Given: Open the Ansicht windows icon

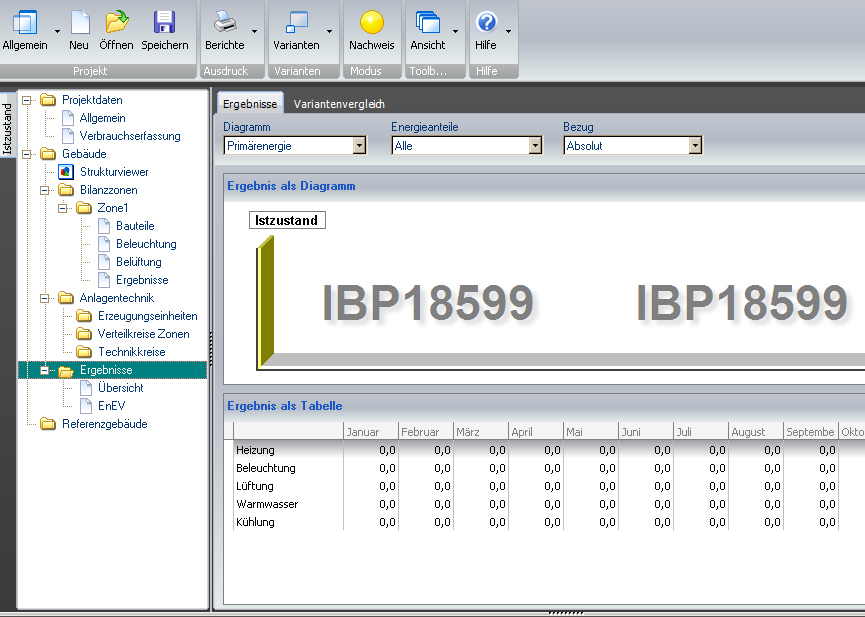Looking at the screenshot, I should [x=428, y=23].
